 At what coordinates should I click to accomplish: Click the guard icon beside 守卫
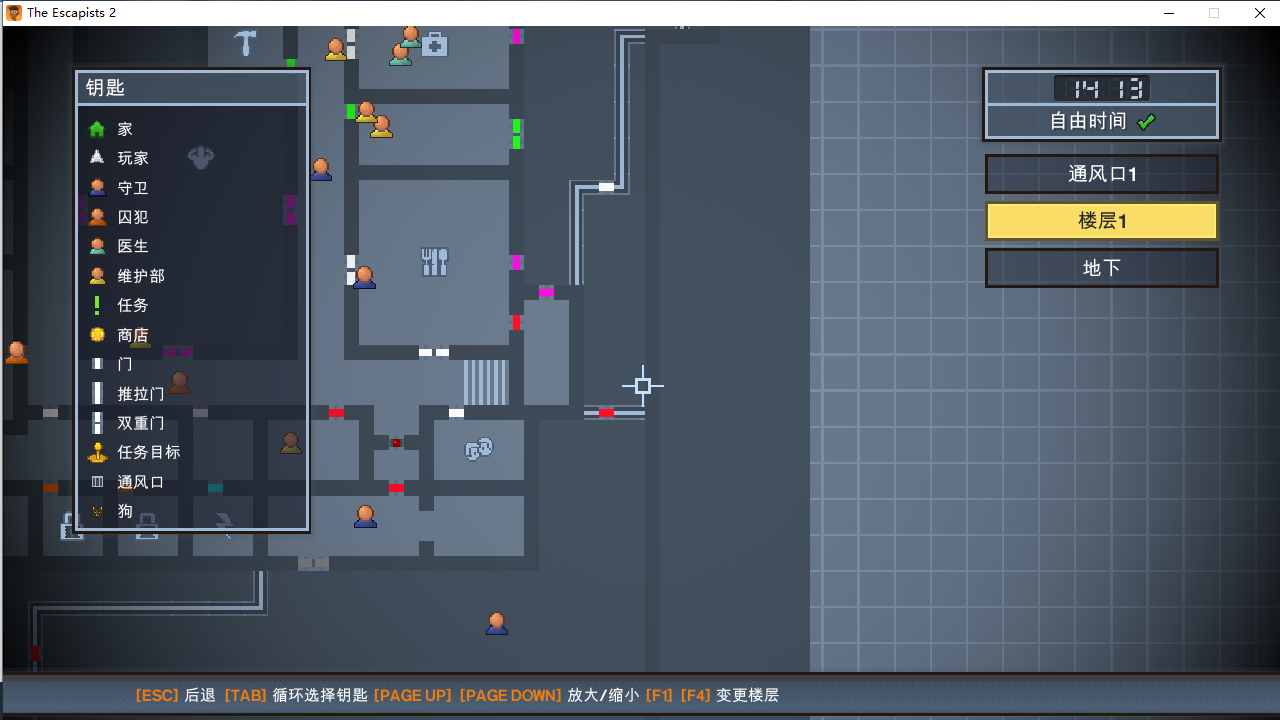[x=97, y=187]
